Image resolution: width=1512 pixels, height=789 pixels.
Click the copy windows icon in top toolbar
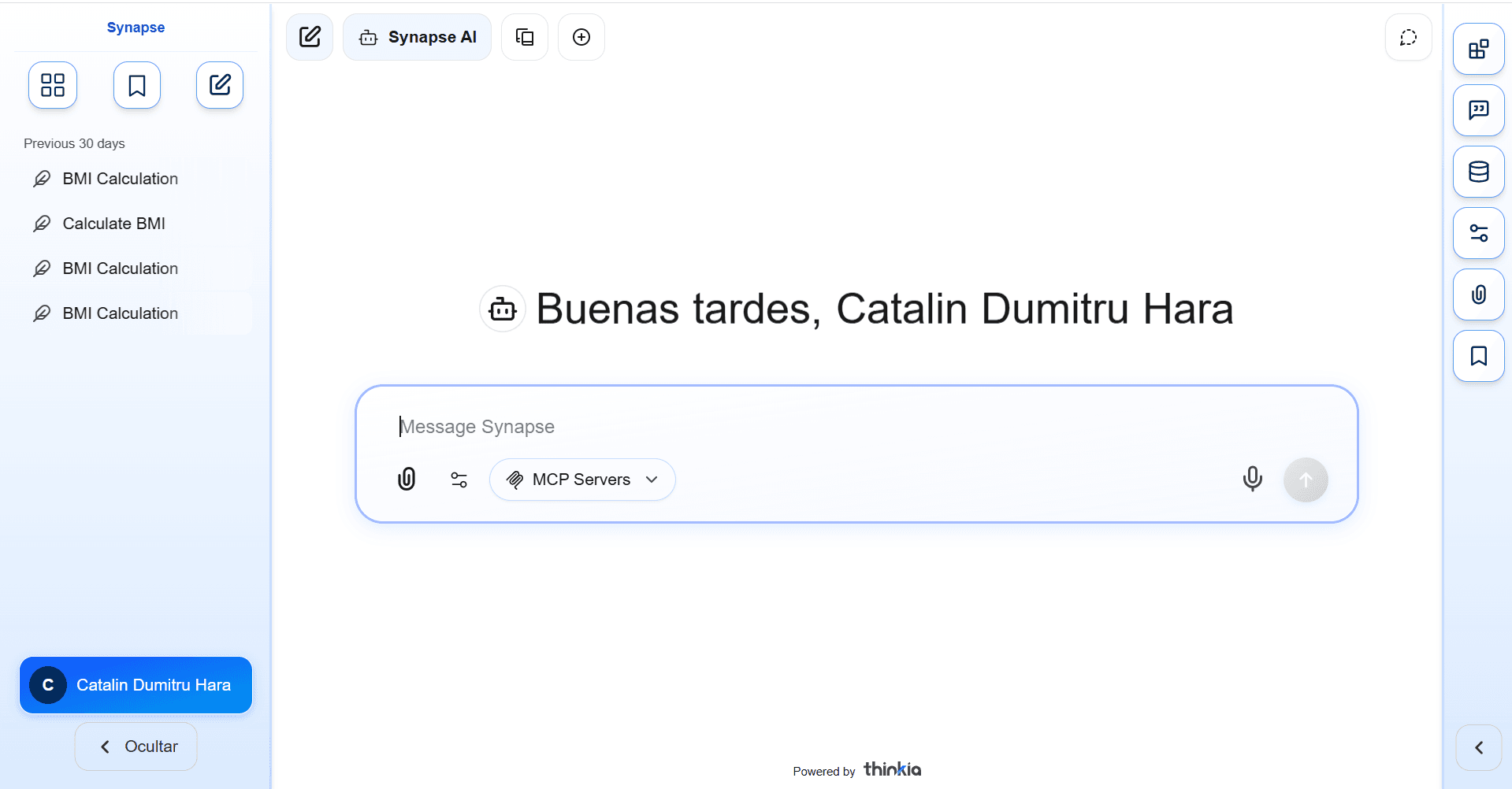[x=525, y=37]
